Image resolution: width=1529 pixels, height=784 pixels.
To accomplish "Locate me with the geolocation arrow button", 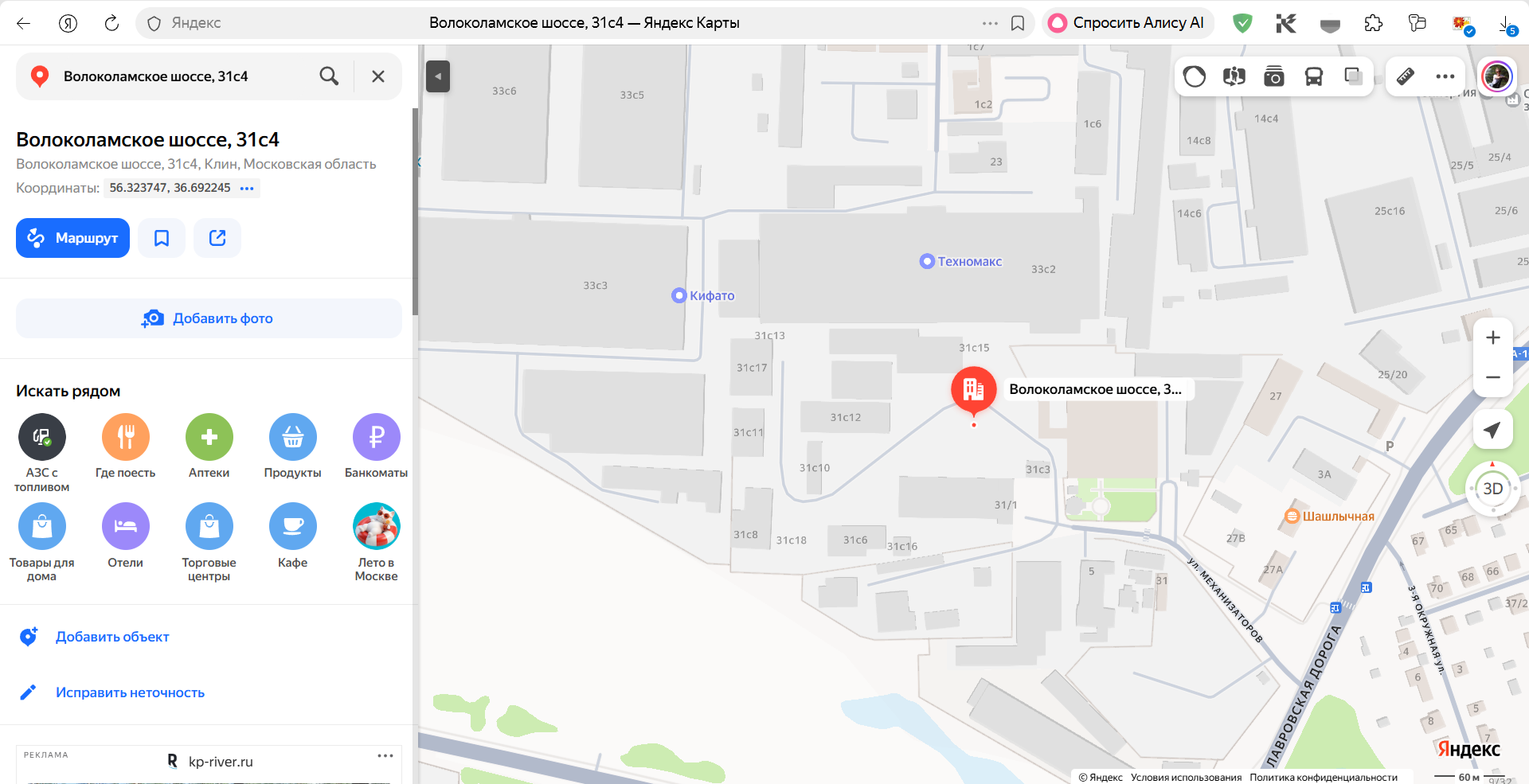I will tap(1493, 430).
